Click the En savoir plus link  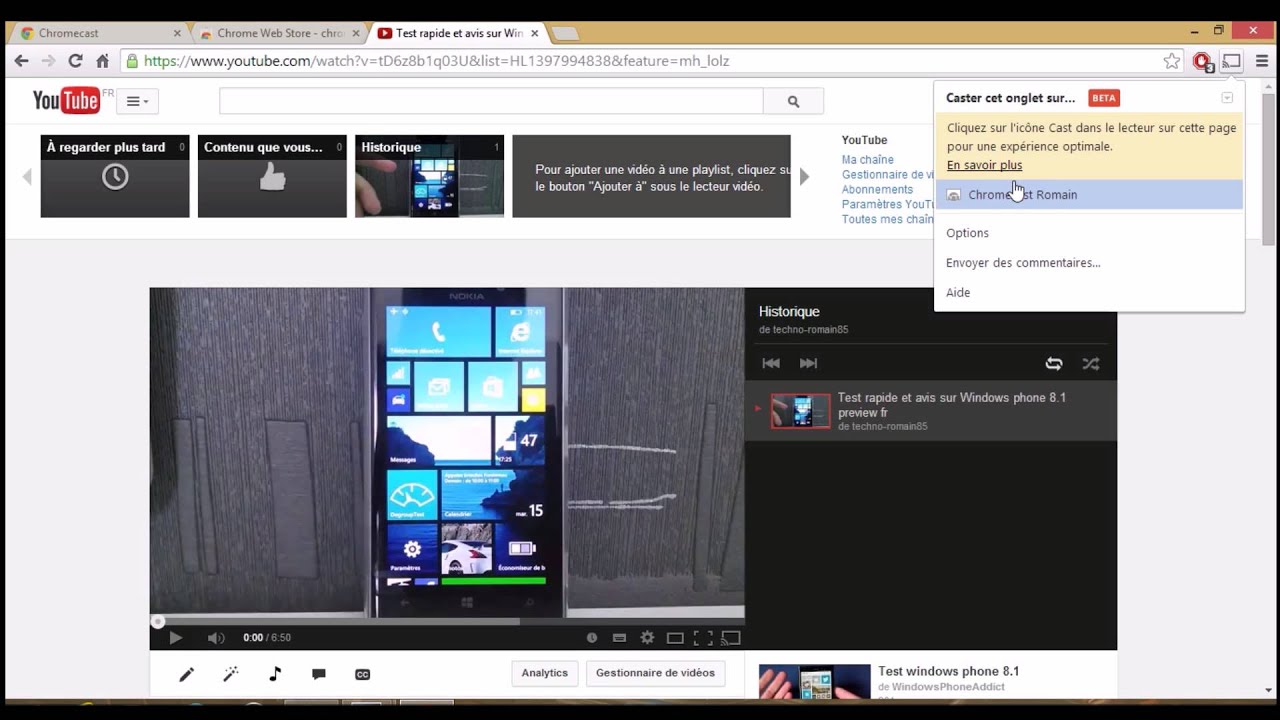coord(984,165)
